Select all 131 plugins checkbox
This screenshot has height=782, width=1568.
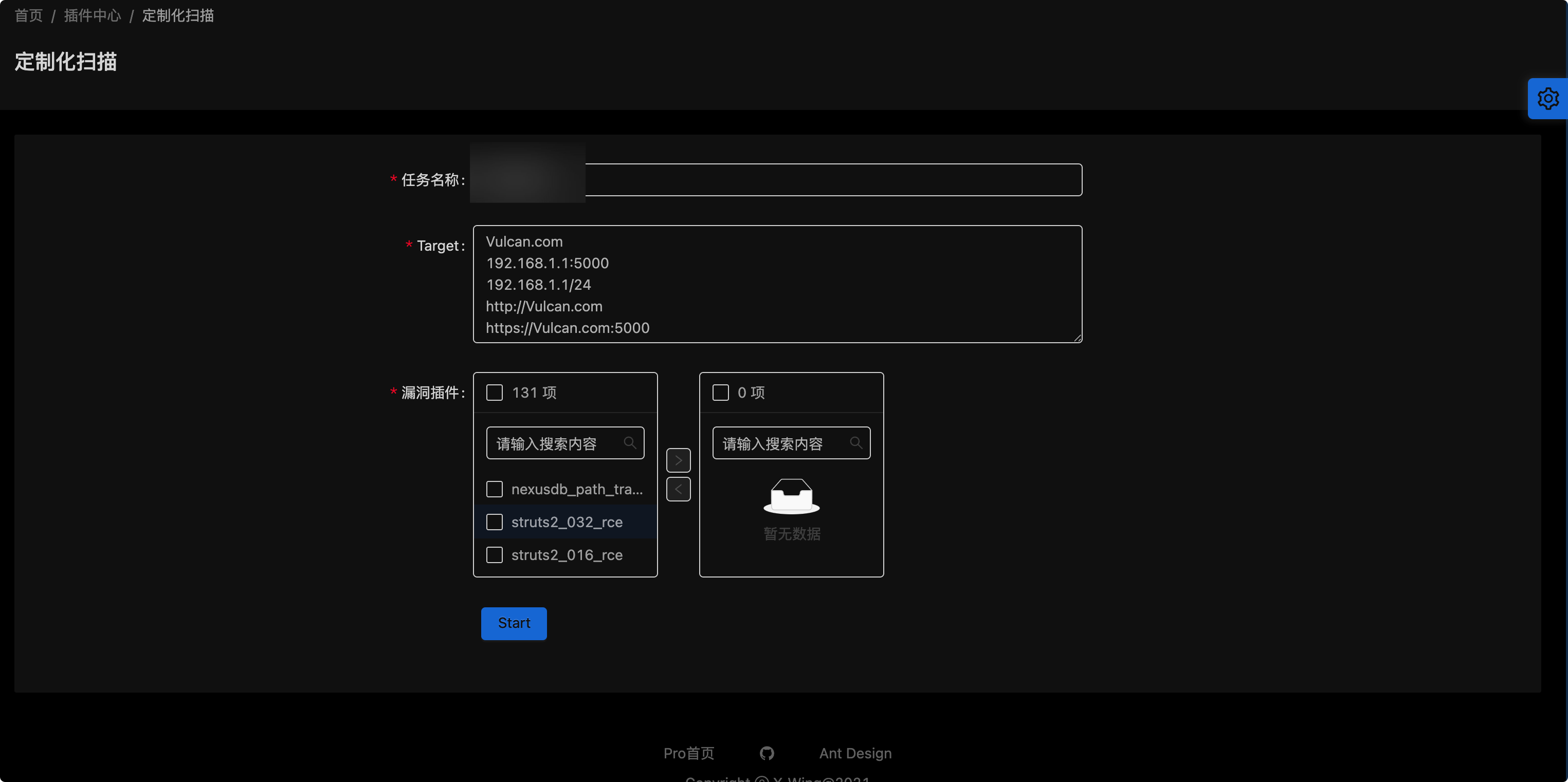[494, 393]
